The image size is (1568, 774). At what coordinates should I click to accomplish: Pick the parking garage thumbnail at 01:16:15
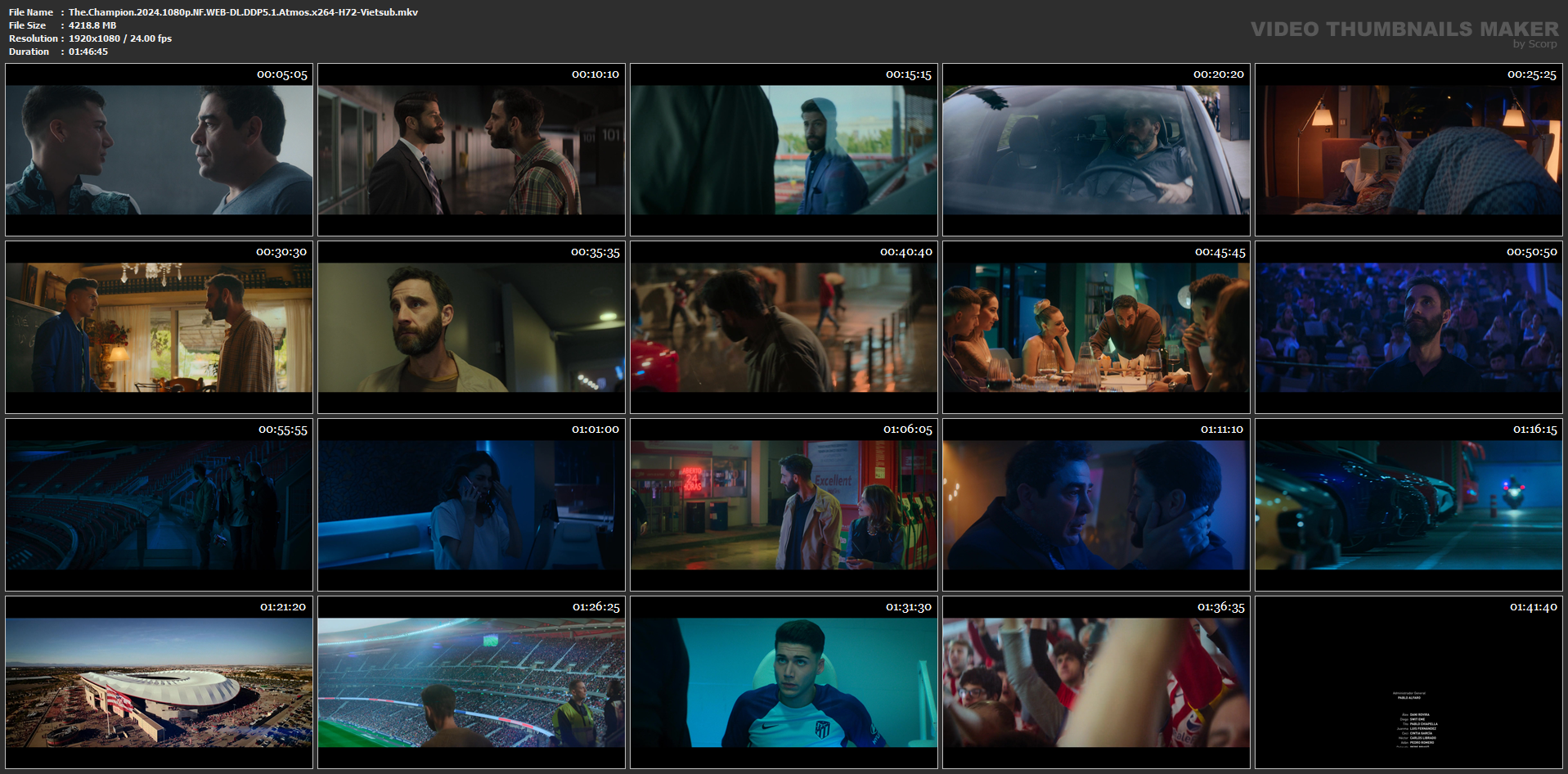1409,505
